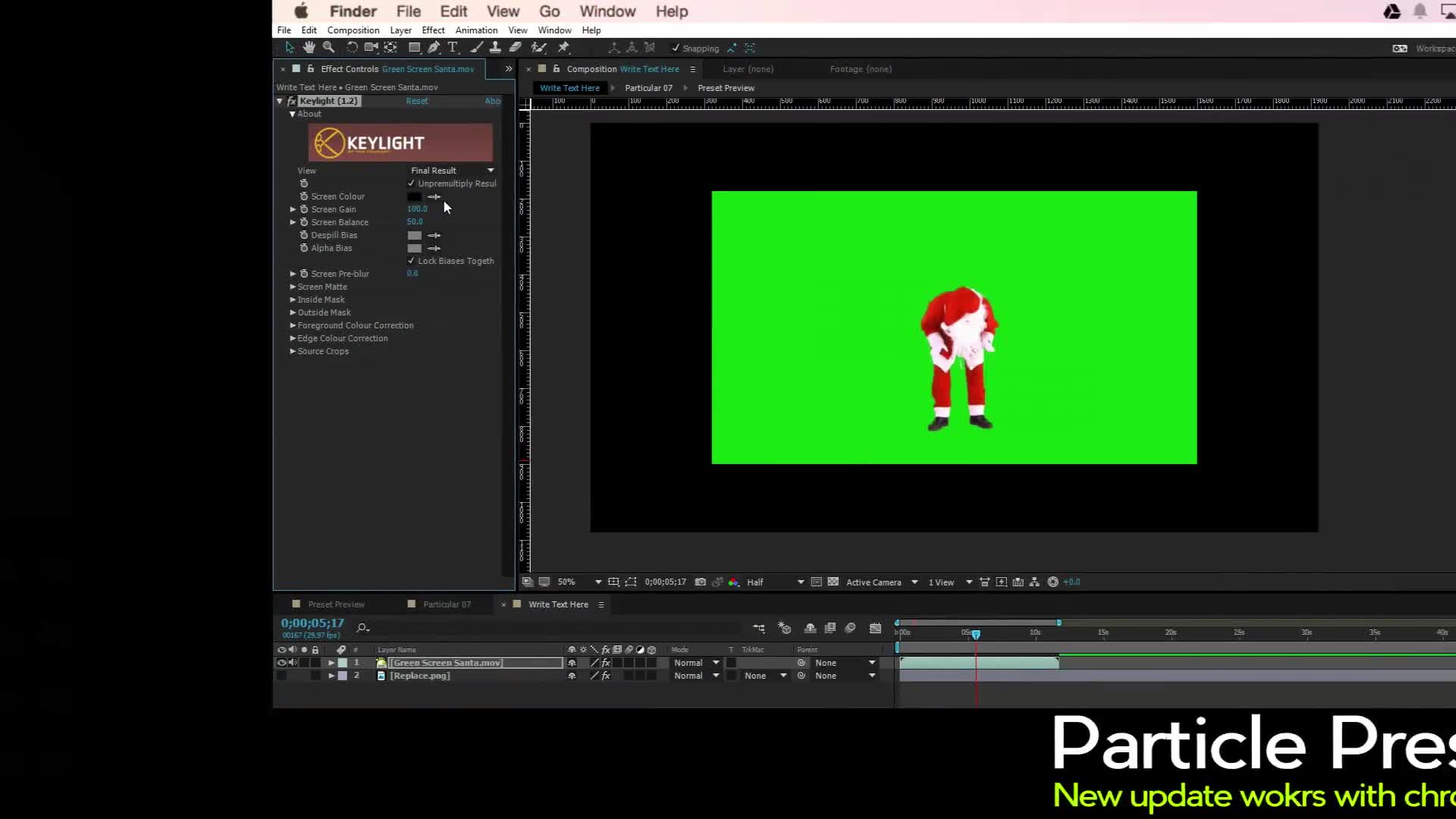Image resolution: width=1456 pixels, height=819 pixels.
Task: Expand Inside Mask group
Action: click(x=293, y=300)
